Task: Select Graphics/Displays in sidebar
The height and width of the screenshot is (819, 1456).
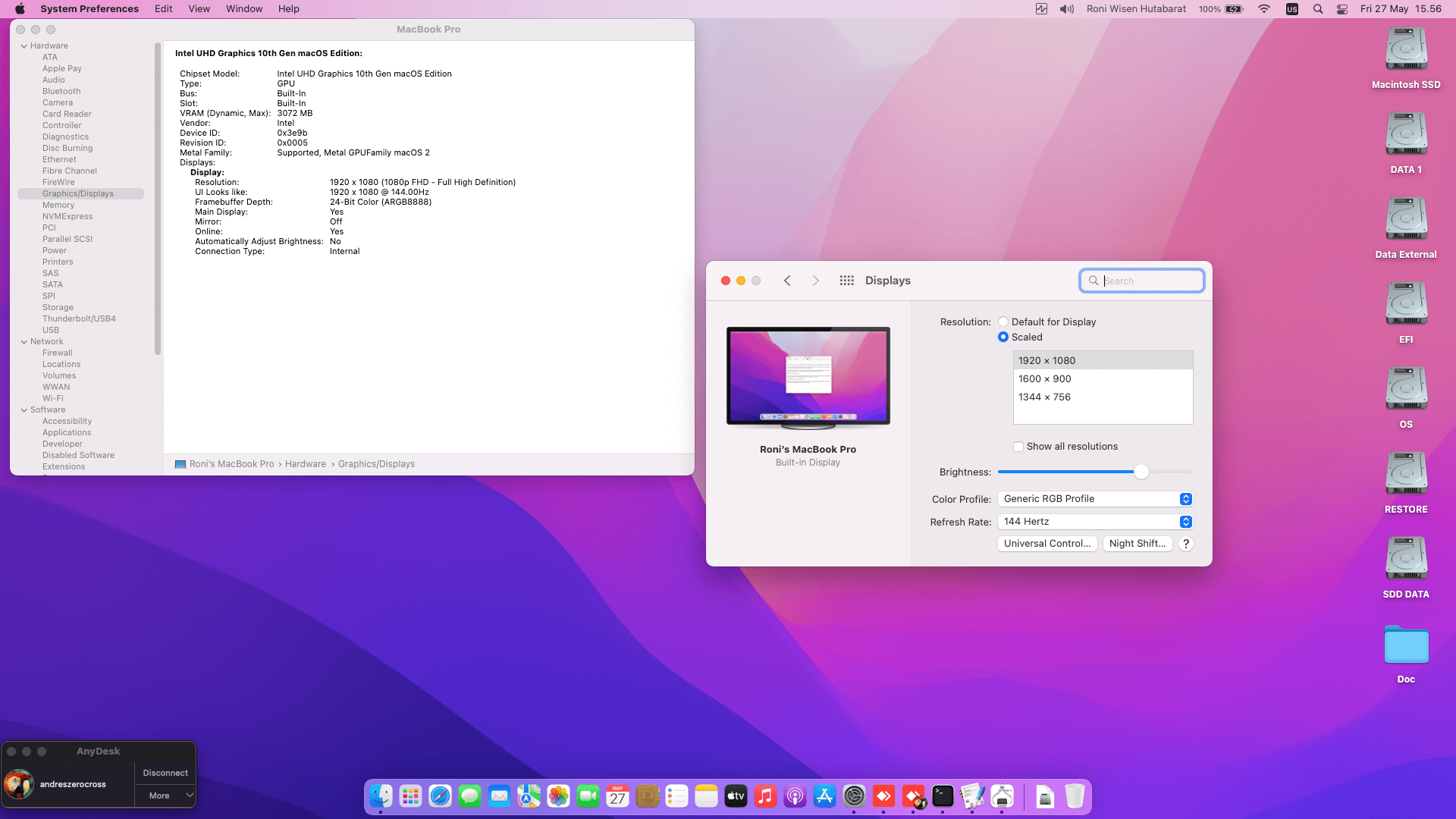Action: point(80,194)
